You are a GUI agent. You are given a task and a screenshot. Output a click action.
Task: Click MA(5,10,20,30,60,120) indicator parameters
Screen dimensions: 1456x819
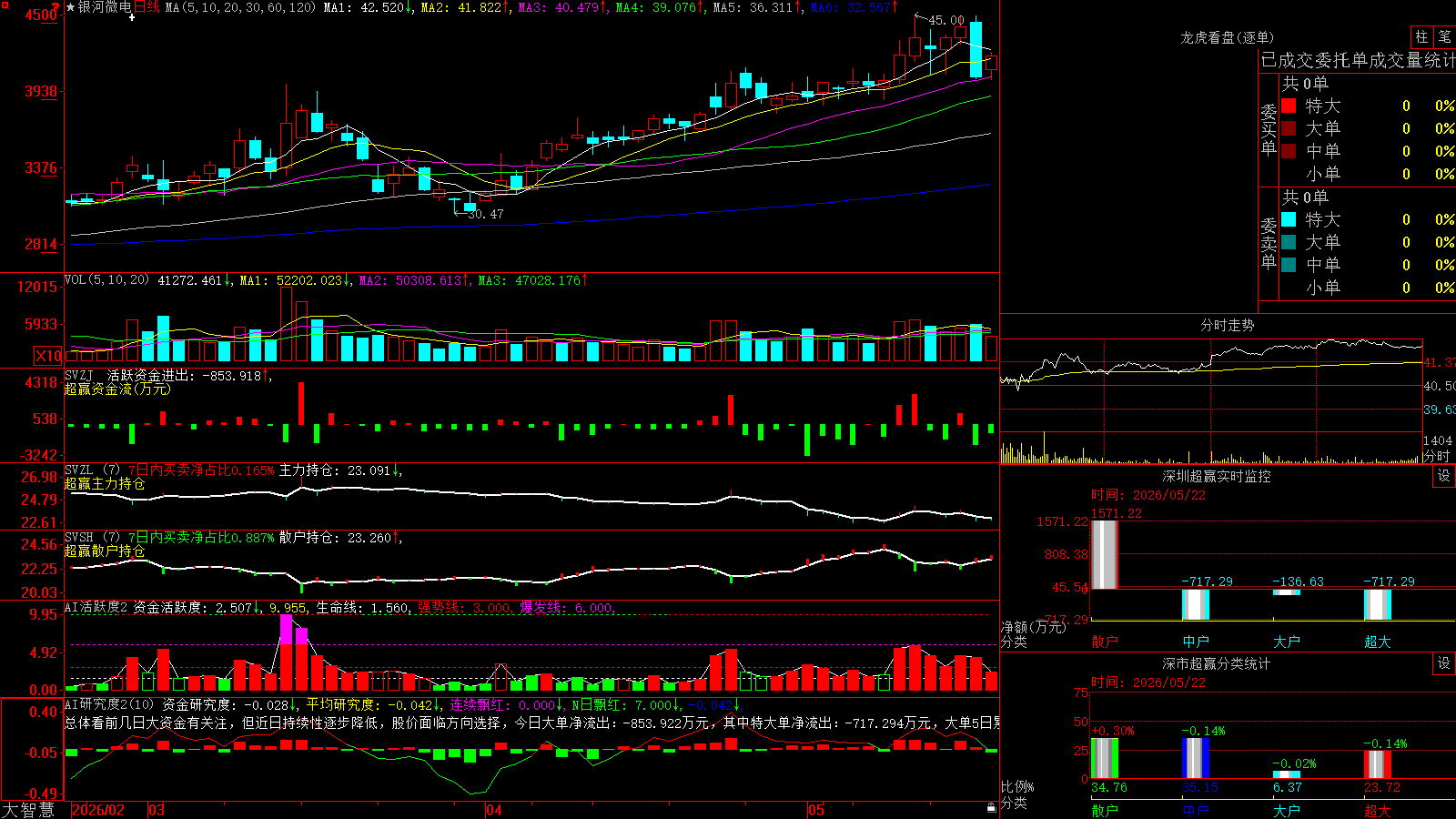click(241, 7)
